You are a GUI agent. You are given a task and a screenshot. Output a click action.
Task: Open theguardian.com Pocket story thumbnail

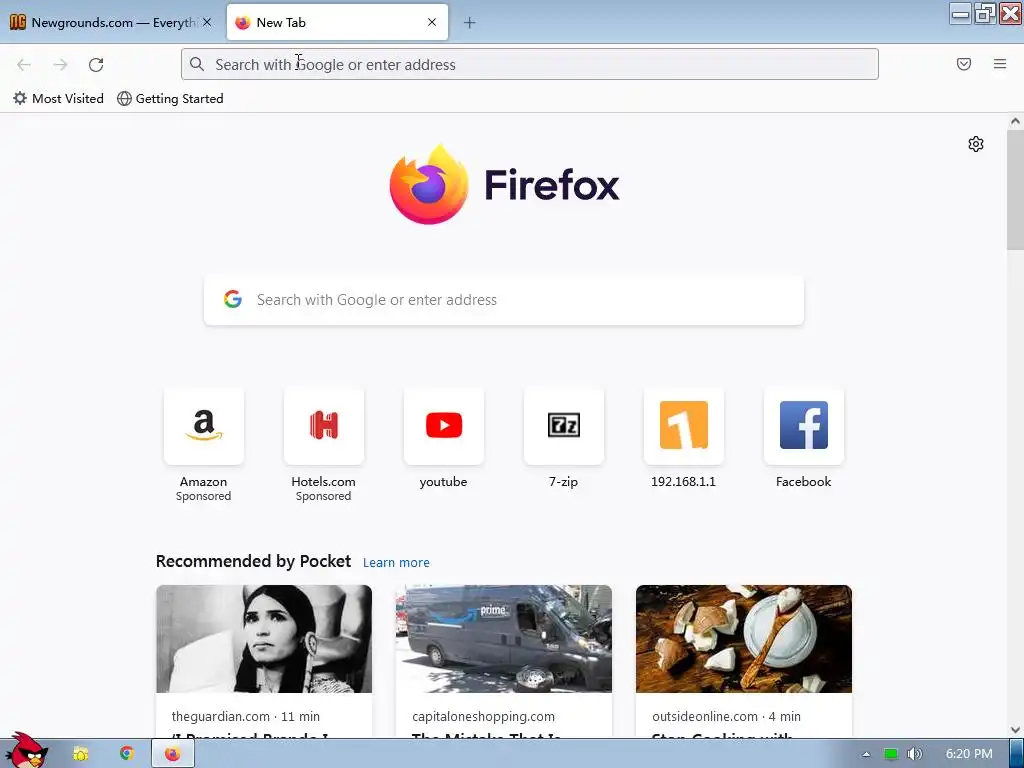tap(264, 639)
